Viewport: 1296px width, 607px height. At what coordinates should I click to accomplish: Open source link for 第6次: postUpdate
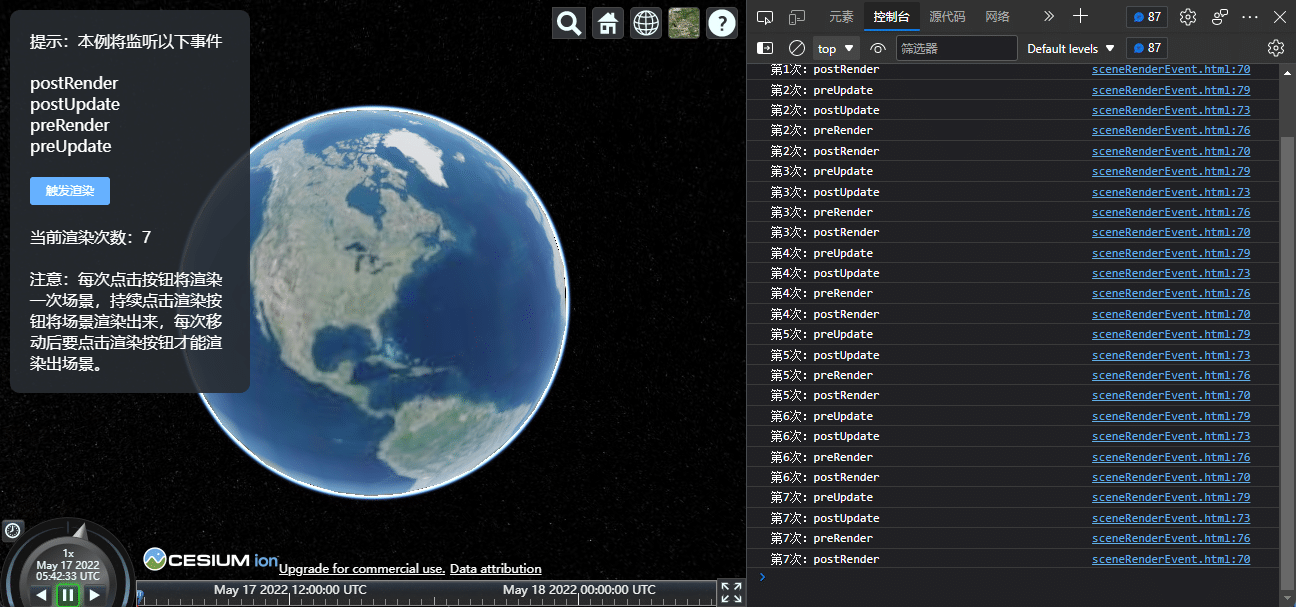1171,436
